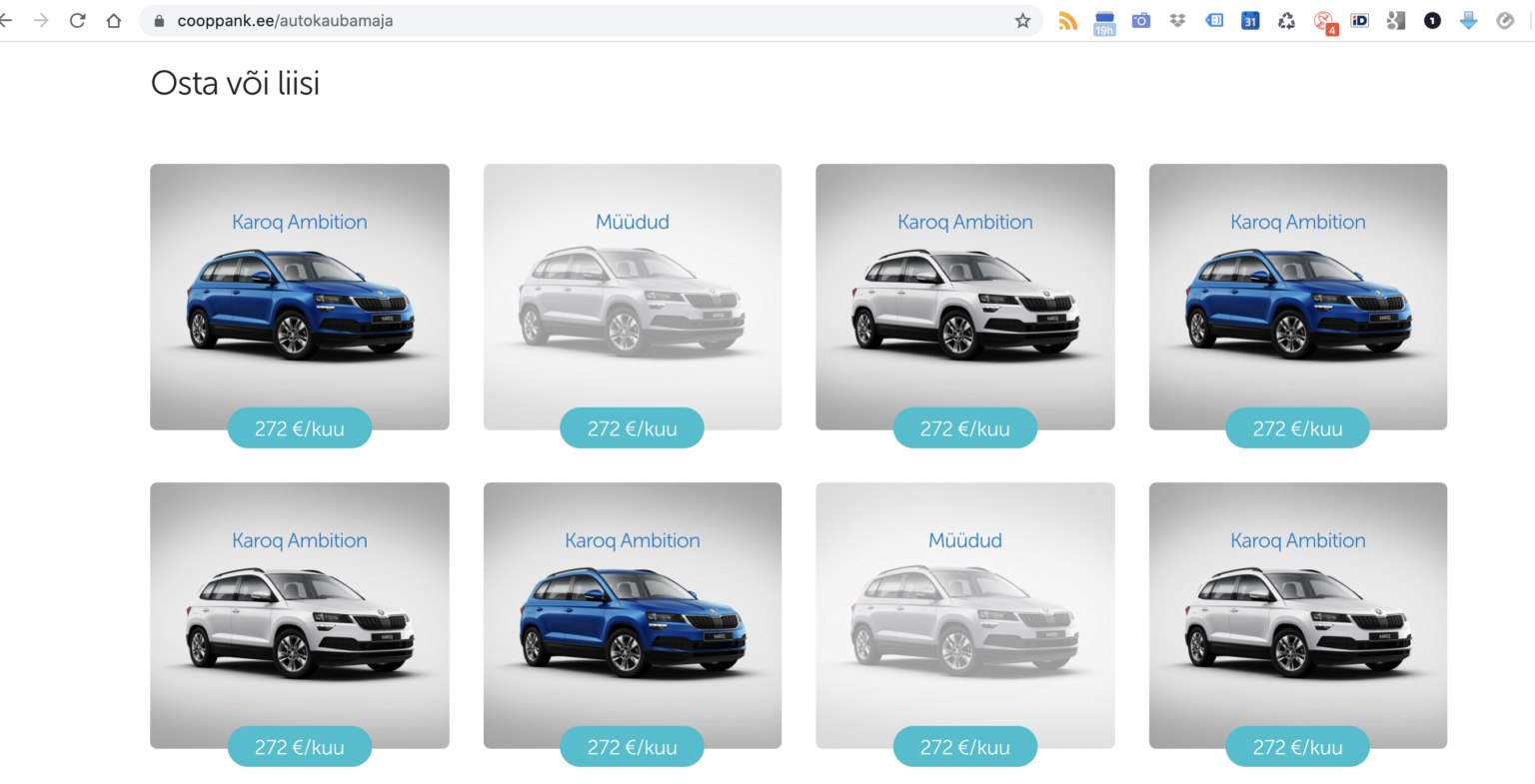Click the blue download arrow extension
This screenshot has width=1535, height=784.
pyautogui.click(x=1468, y=21)
